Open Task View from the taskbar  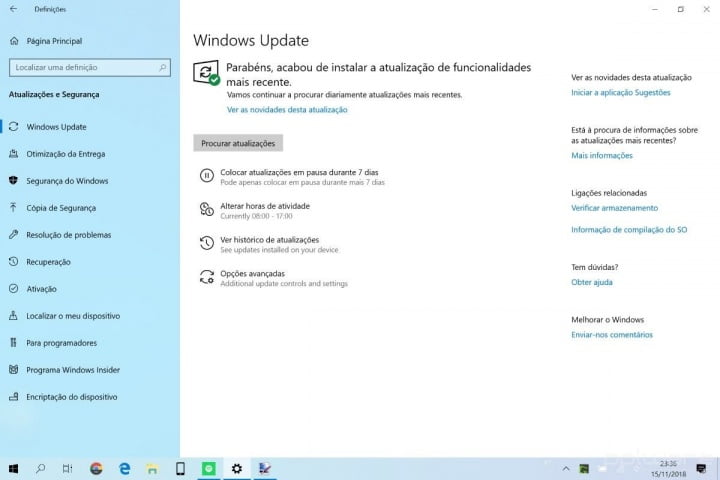pos(68,469)
